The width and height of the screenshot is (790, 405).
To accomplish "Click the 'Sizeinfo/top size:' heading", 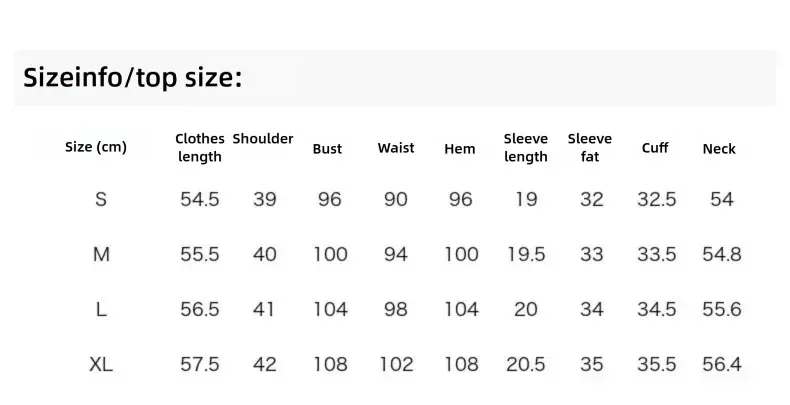I will (x=133, y=78).
